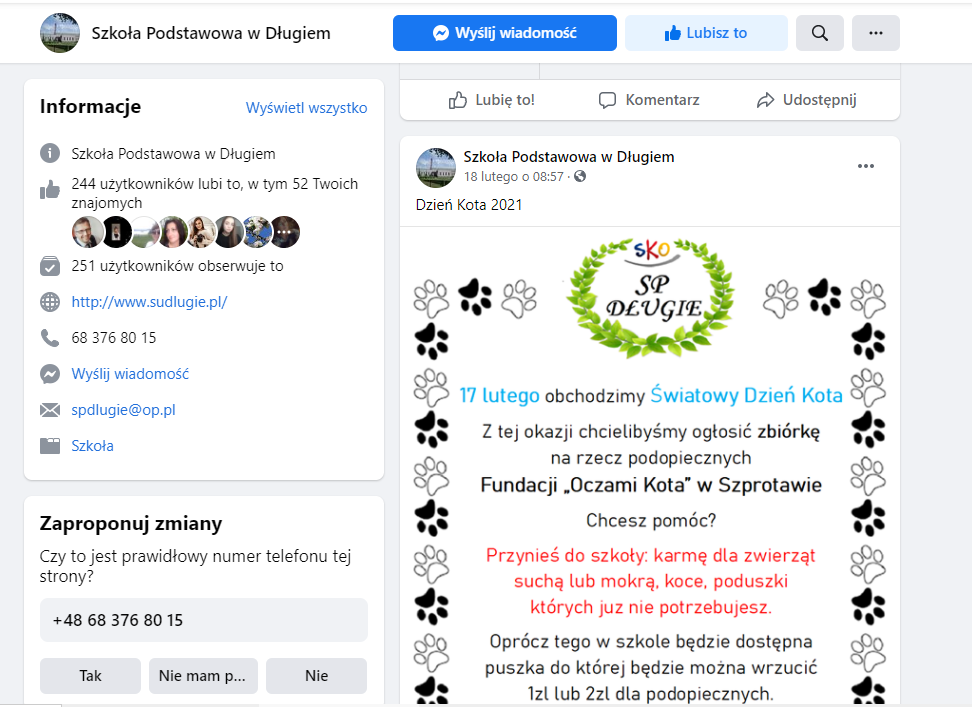Click the Szkoła Podstawowa w Długiem header title
Screen dimensions: 972x707
(211, 33)
